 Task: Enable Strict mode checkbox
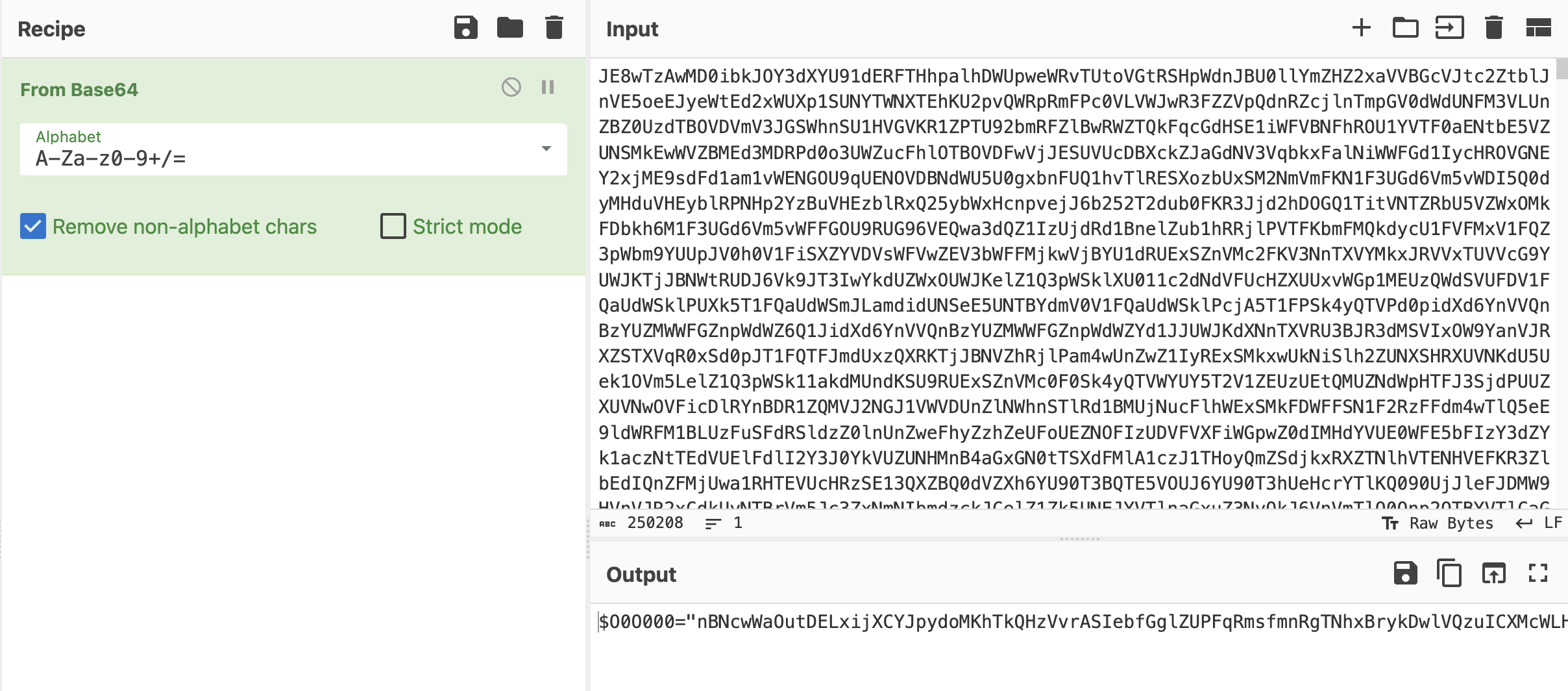(393, 227)
